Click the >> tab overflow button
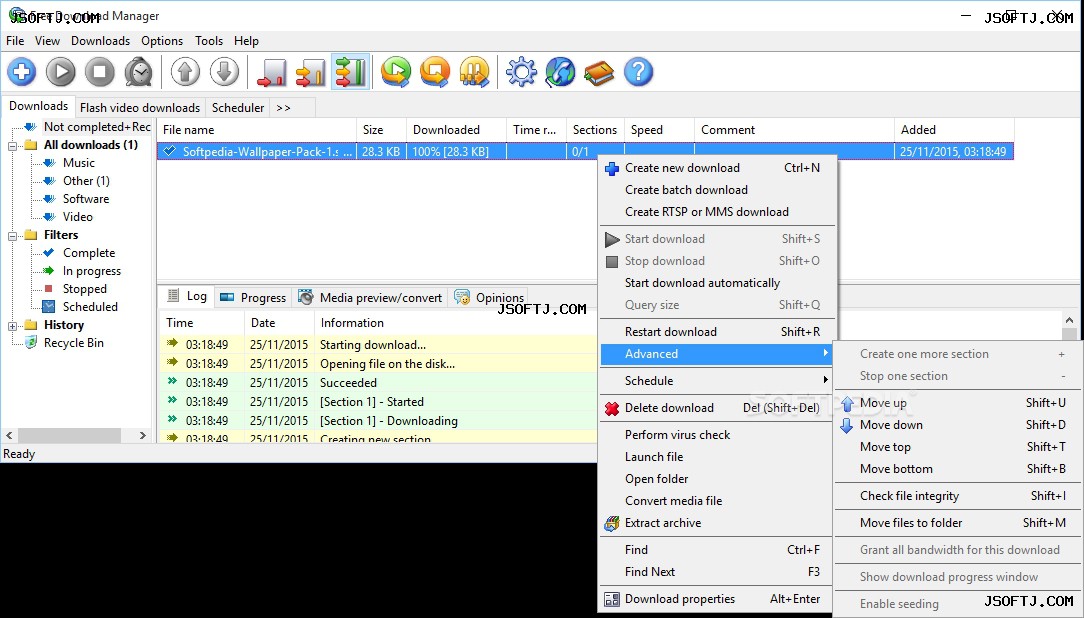 click(x=283, y=108)
